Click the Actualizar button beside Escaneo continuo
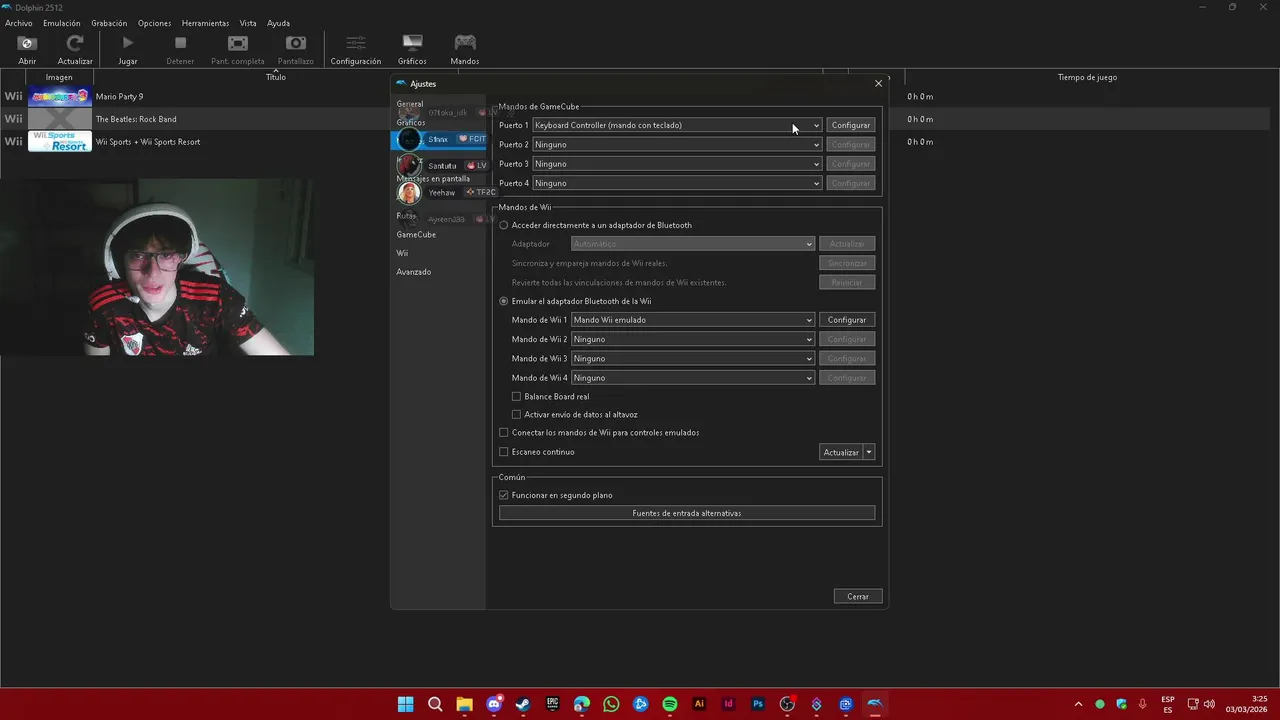The image size is (1280, 720). (841, 452)
